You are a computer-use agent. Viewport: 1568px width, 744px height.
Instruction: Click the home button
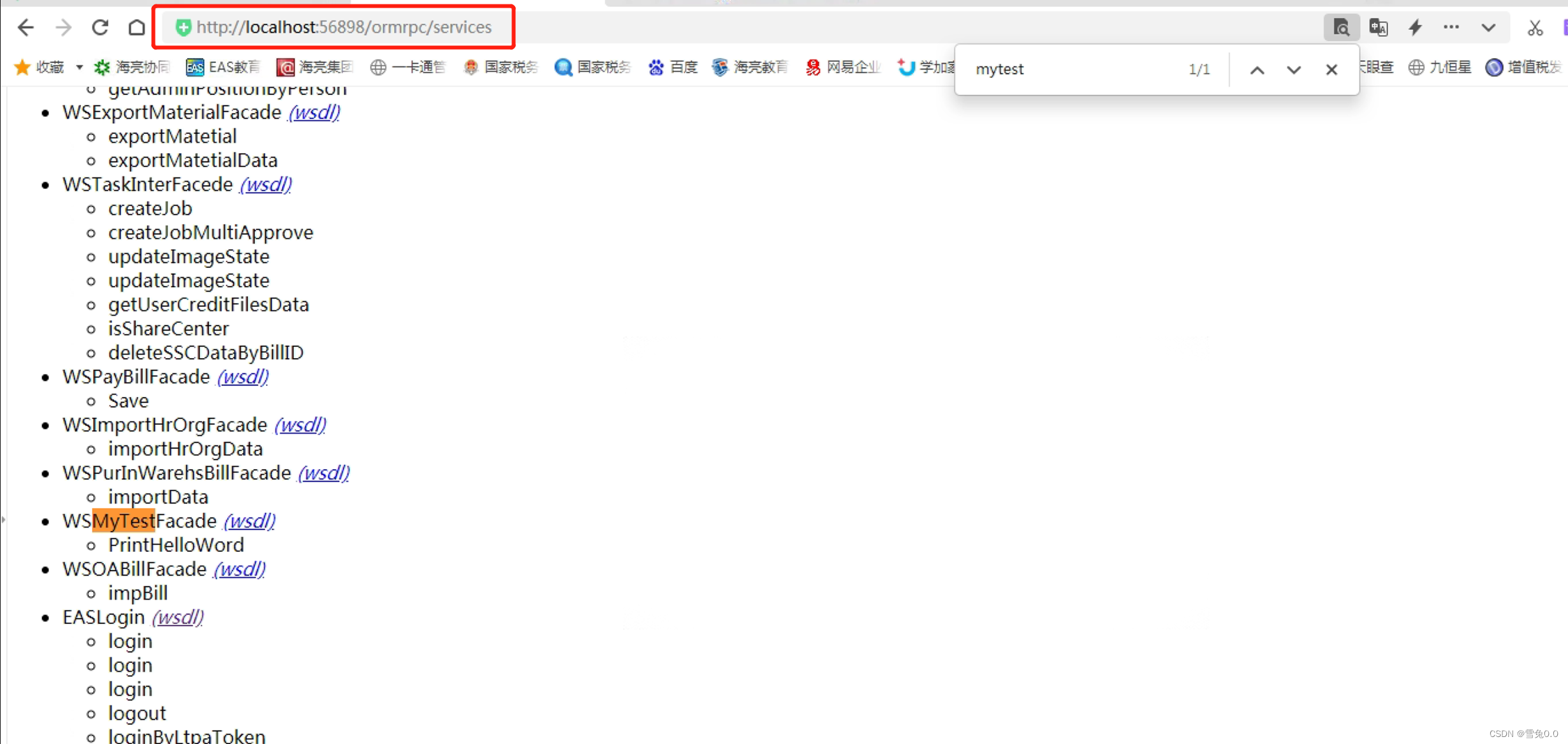(136, 27)
